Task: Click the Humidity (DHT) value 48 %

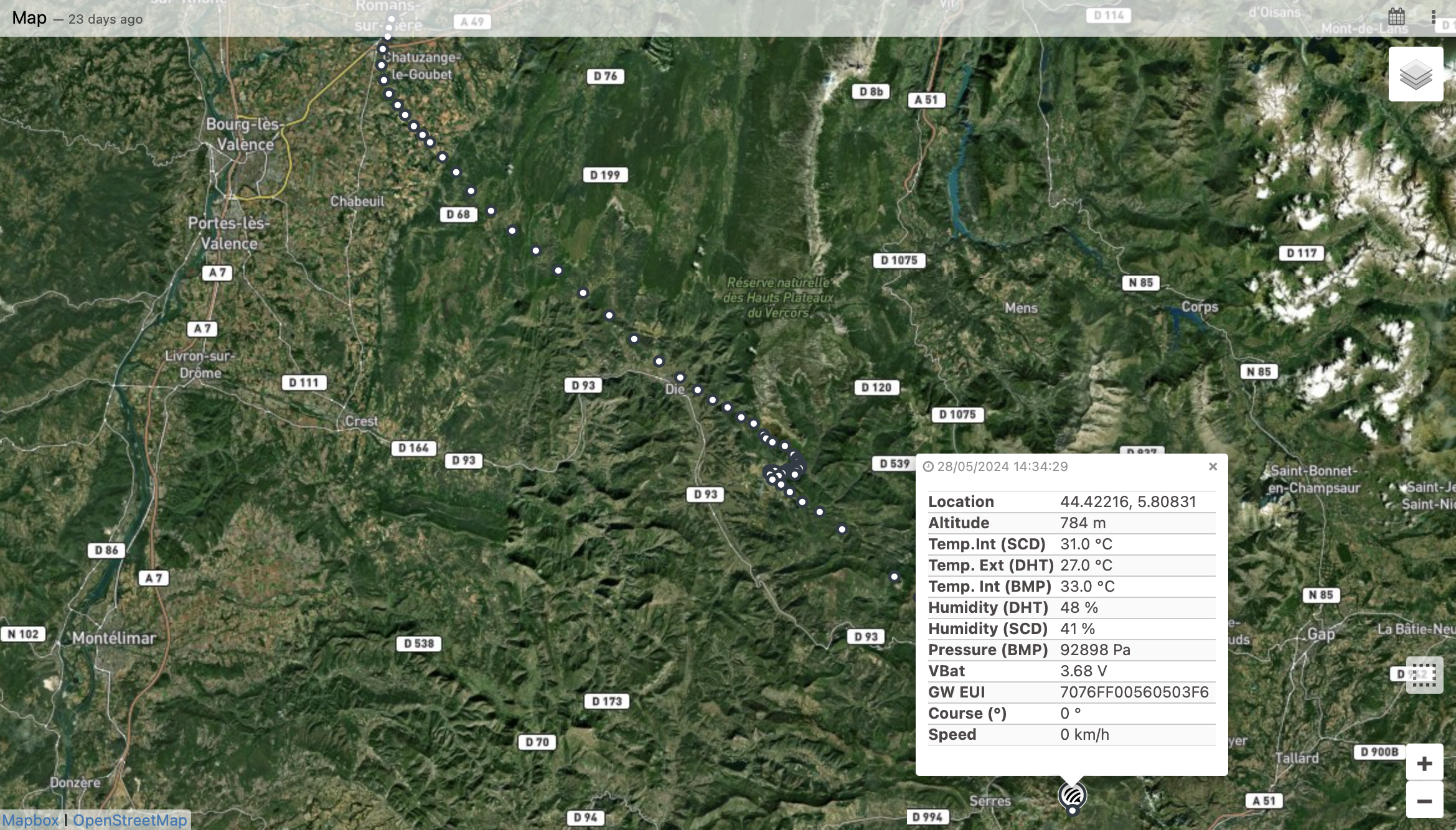Action: click(1079, 607)
